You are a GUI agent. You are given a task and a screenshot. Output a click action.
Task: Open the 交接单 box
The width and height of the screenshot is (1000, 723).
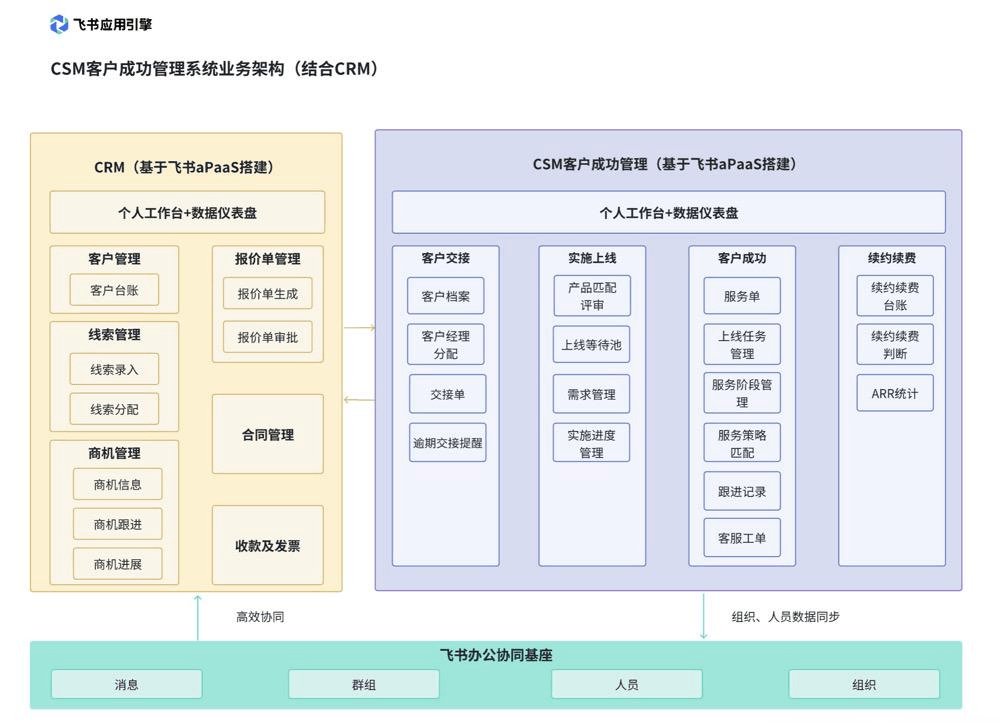point(448,394)
